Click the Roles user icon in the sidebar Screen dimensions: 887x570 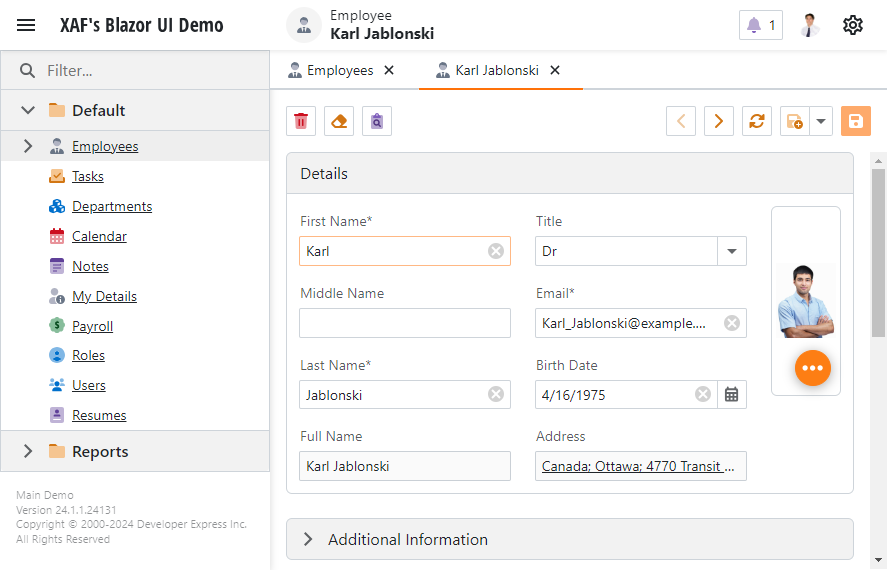57,355
